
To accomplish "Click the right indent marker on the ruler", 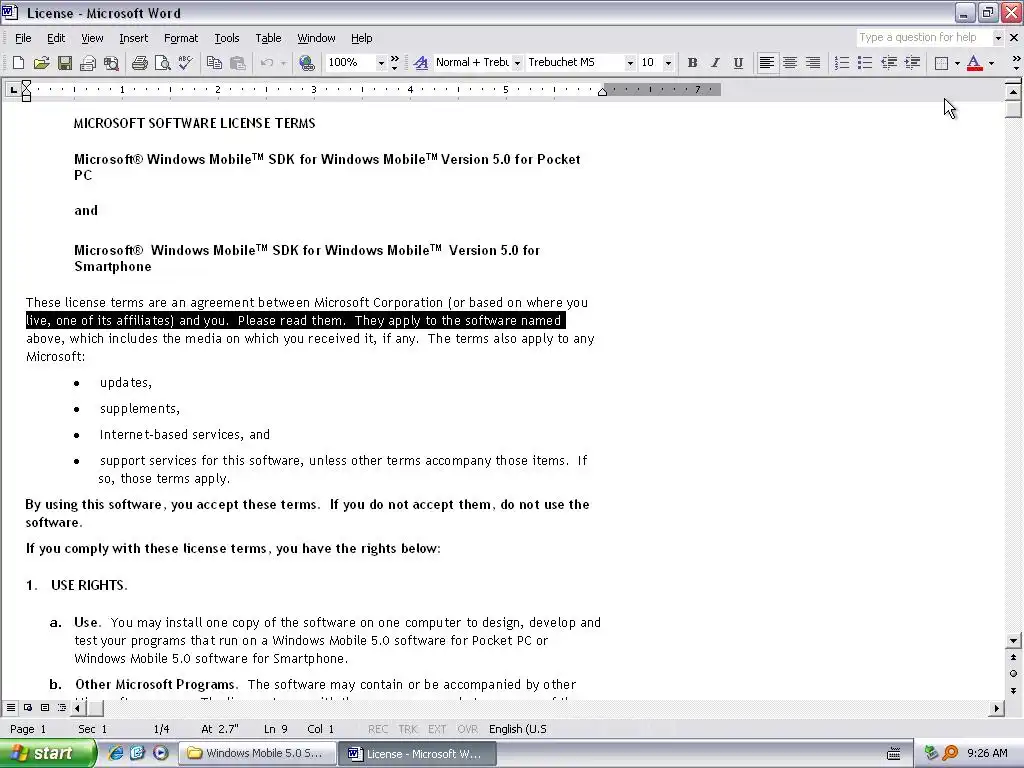I will 603,92.
